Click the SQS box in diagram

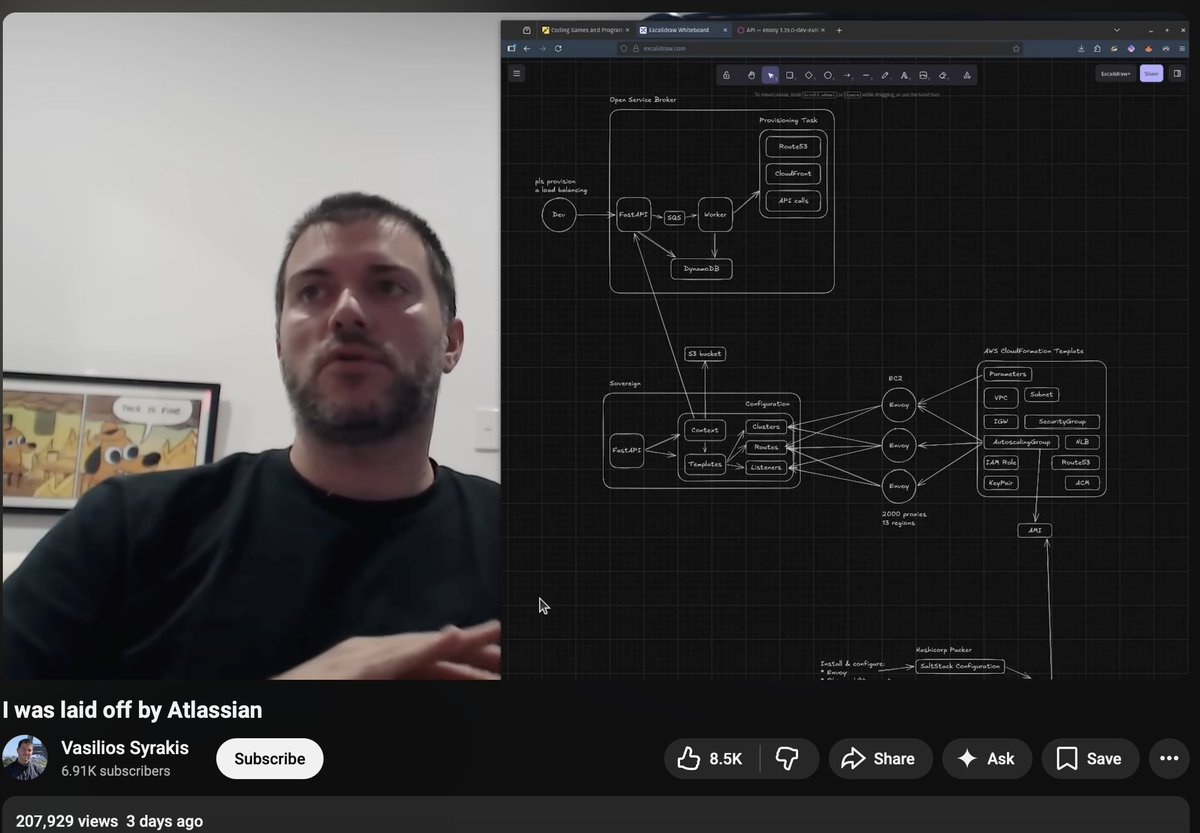674,217
